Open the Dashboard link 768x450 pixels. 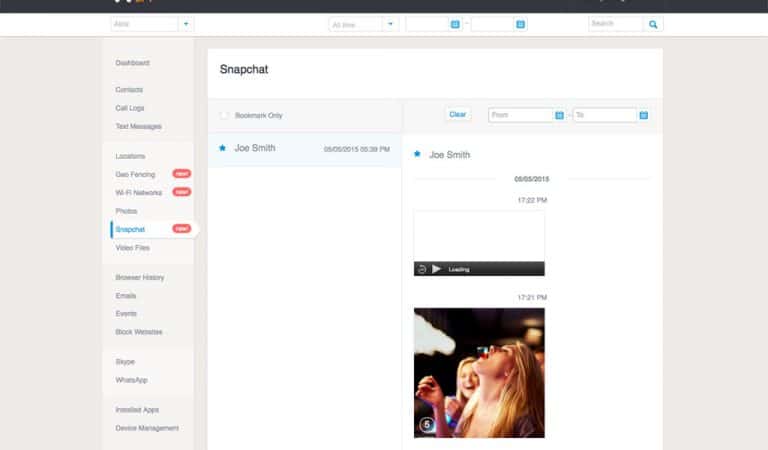(132, 63)
